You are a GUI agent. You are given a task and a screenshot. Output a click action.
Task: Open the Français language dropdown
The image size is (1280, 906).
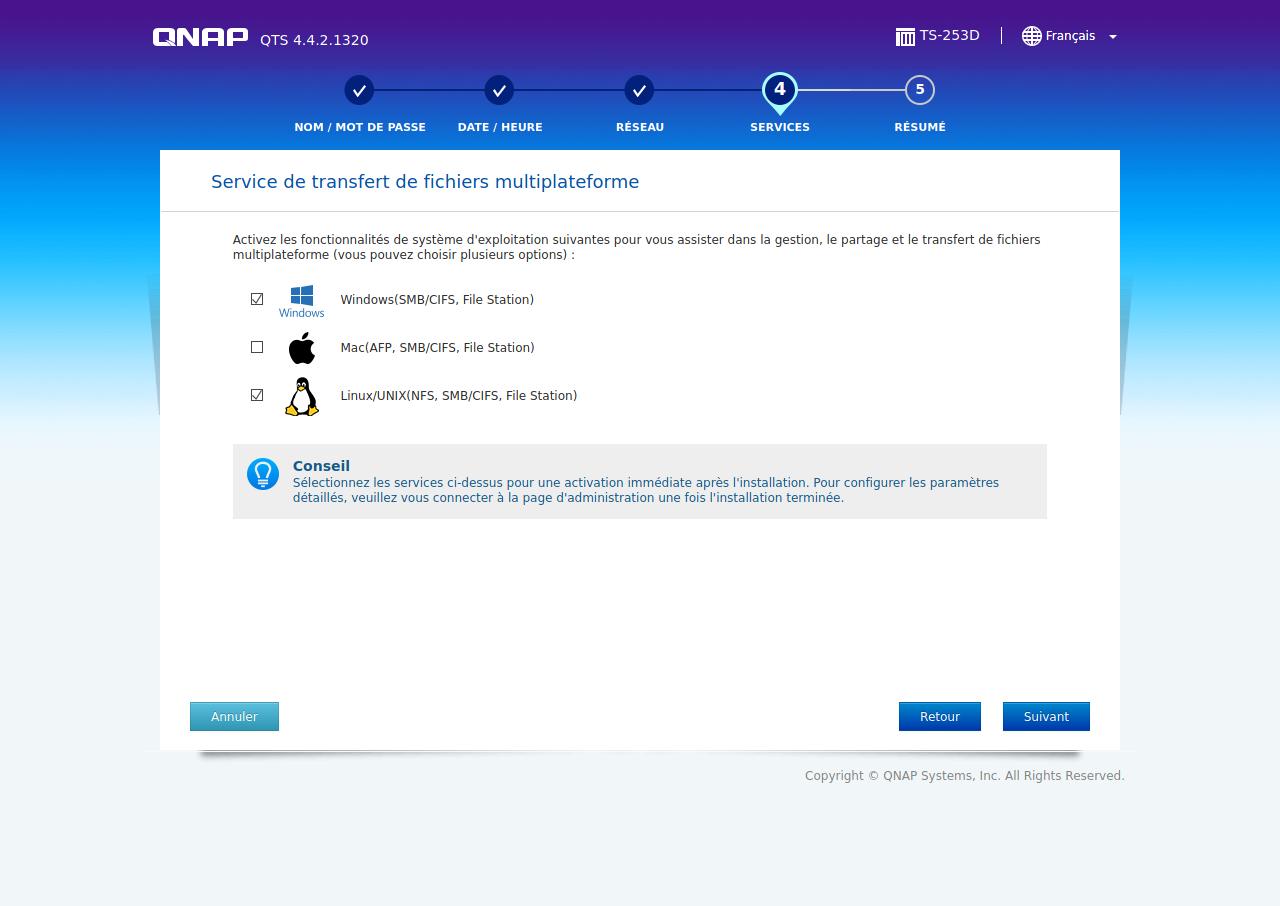(1070, 36)
